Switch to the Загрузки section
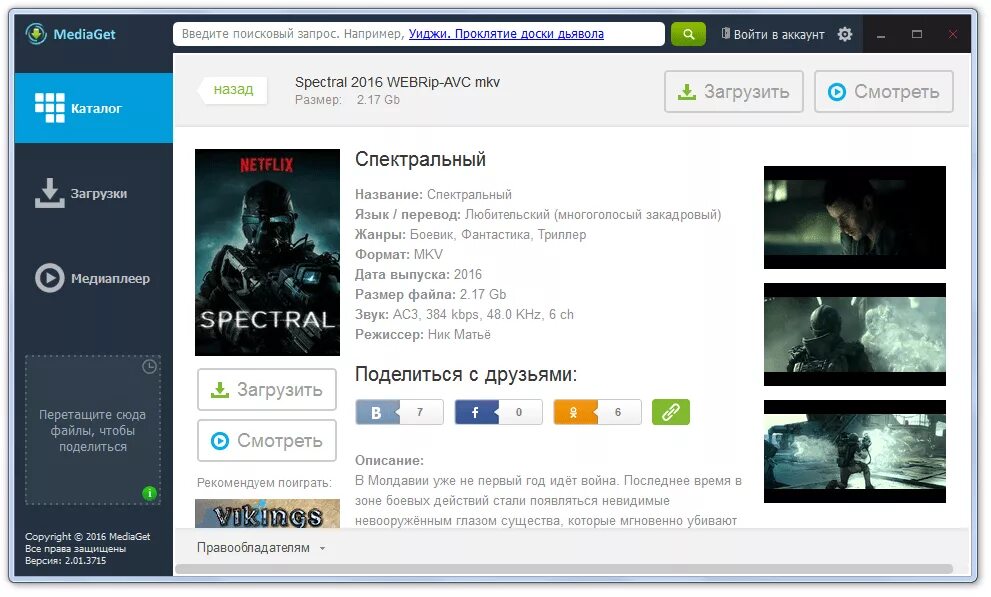Image resolution: width=991 pixels, height=597 pixels. 94,193
